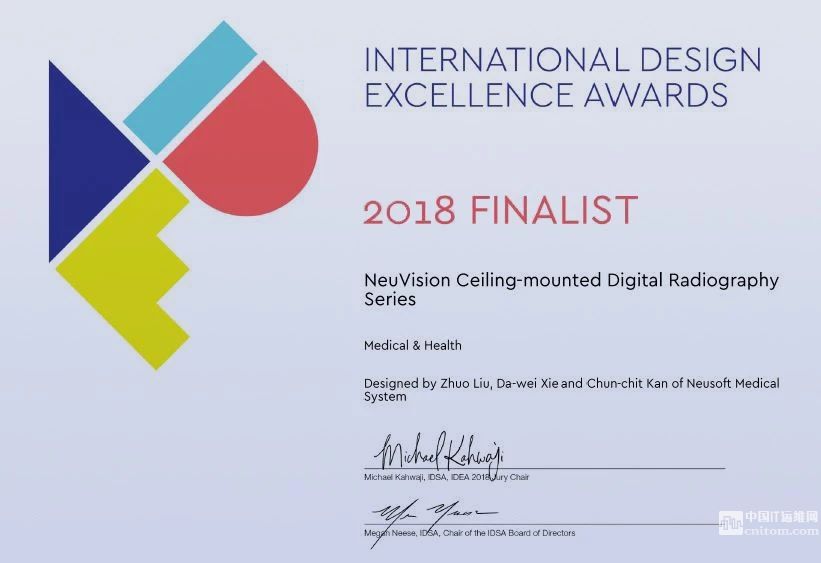Click the 'NeuVision Ceiling-mounted Digital Radiography Series' title

(571, 290)
